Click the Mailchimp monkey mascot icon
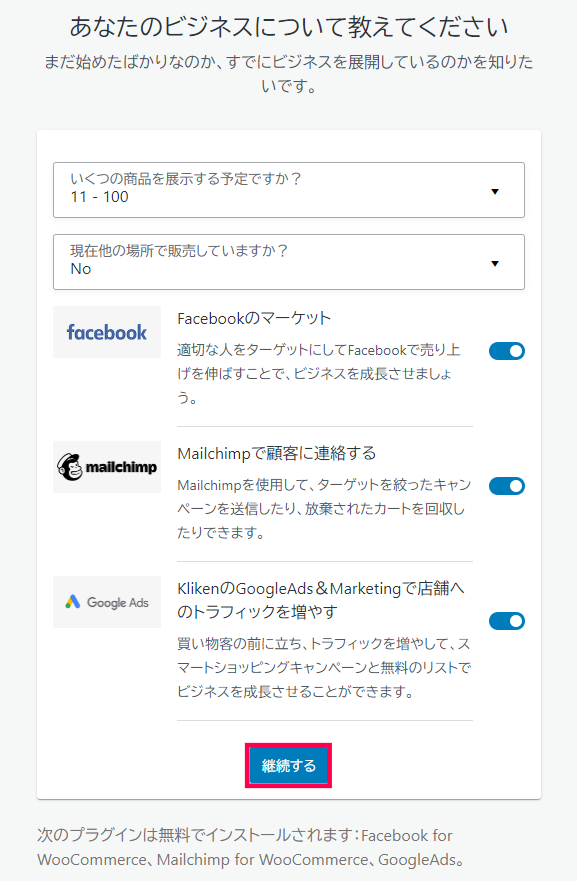Viewport: 577px width, 881px height. 70,467
